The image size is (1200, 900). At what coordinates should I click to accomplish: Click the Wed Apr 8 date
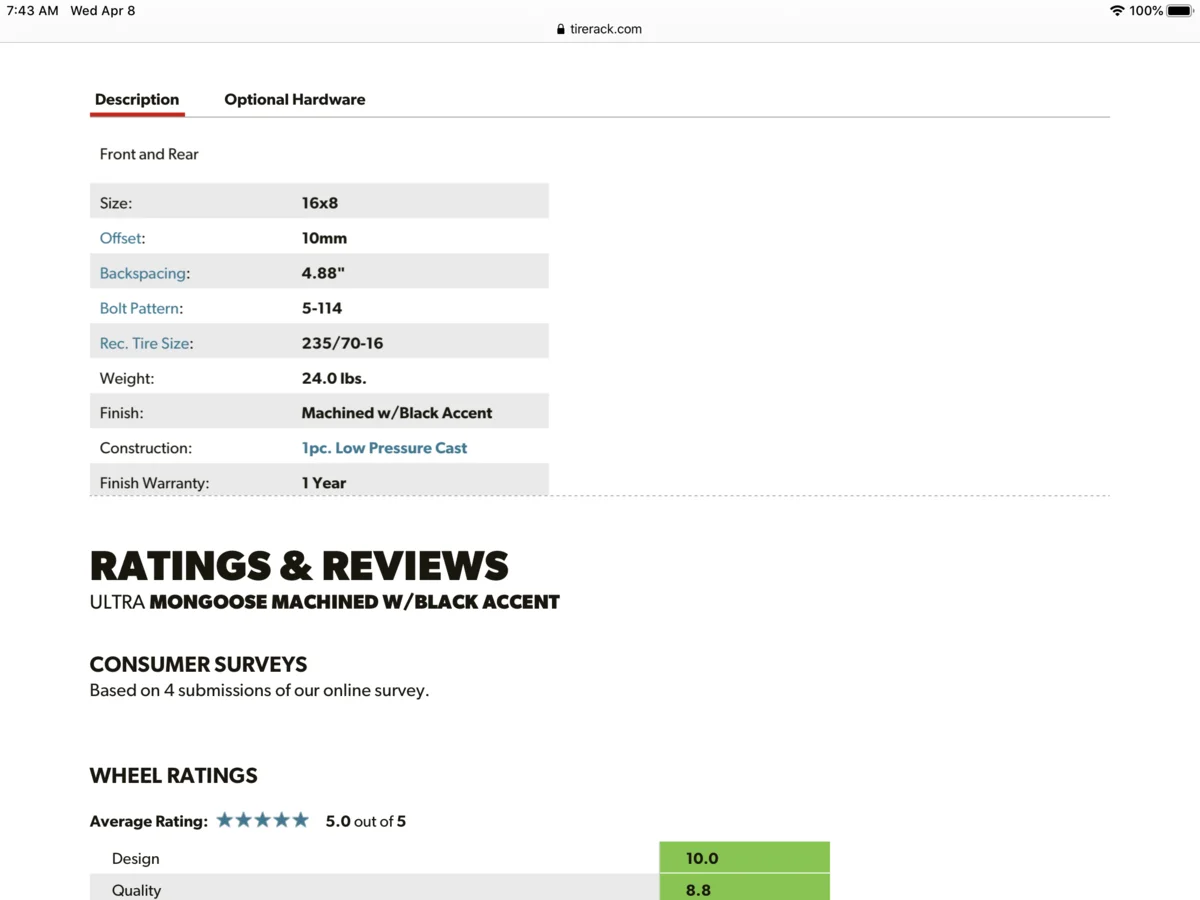click(x=103, y=11)
